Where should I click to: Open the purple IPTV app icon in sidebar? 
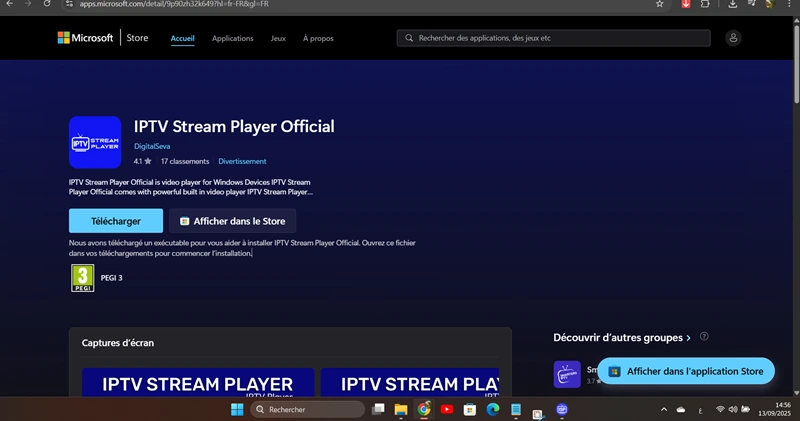(x=567, y=374)
